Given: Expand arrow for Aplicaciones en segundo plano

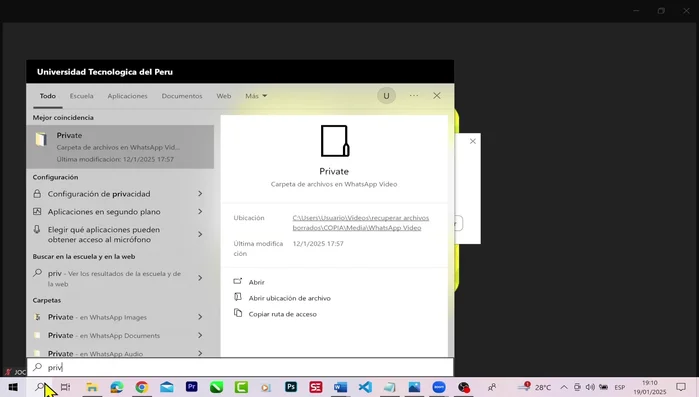Looking at the screenshot, I should [200, 212].
